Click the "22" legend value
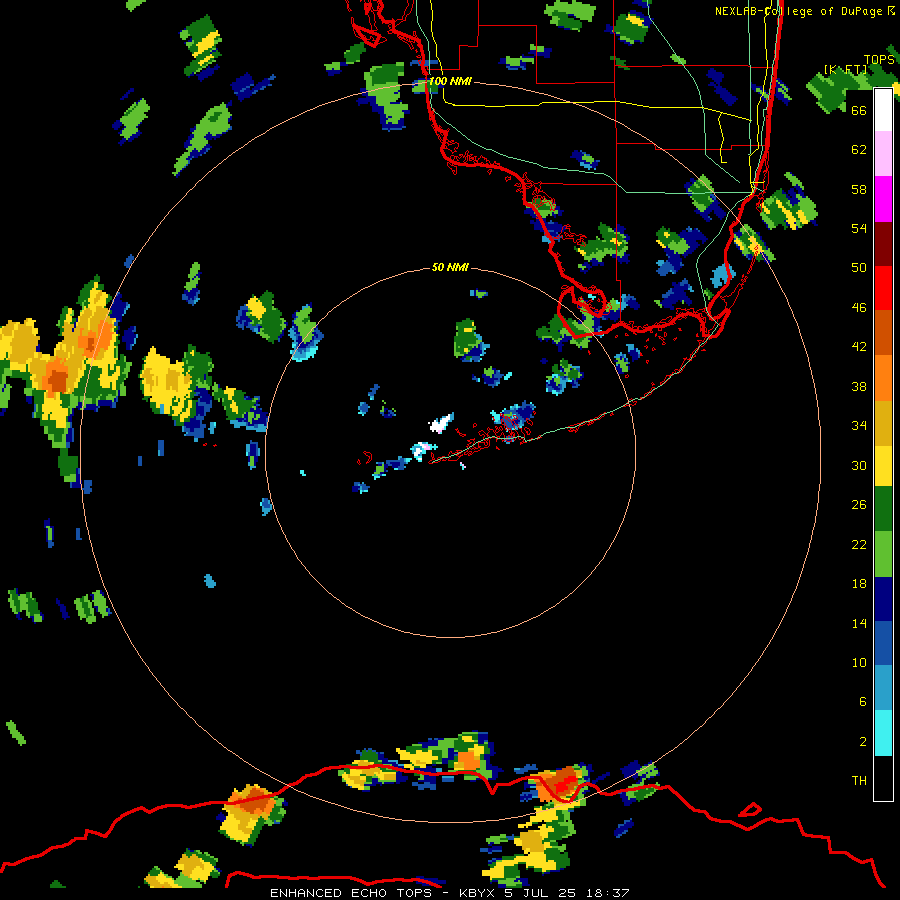The height and width of the screenshot is (900, 900). (x=859, y=544)
